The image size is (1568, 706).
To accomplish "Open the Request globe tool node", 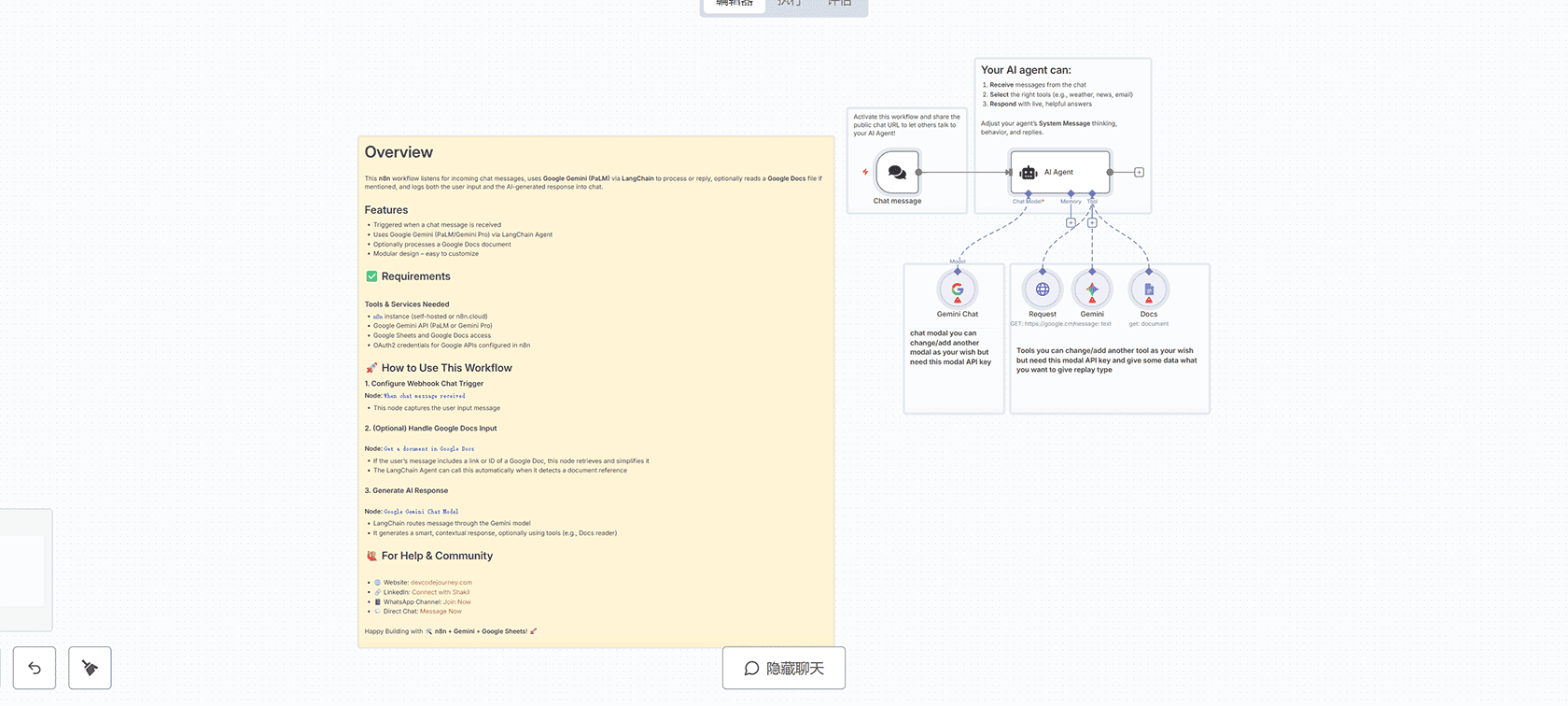I will pyautogui.click(x=1043, y=289).
